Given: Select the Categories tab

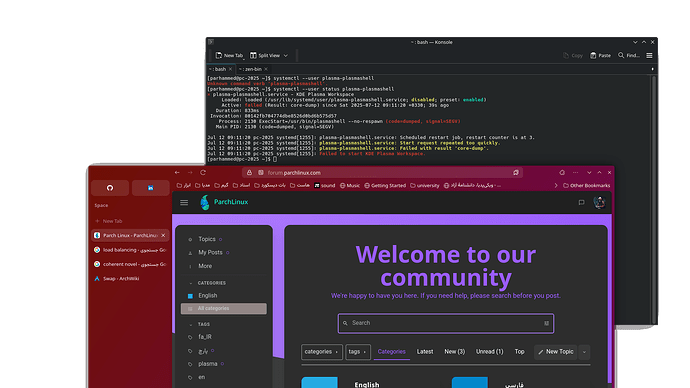Looking at the screenshot, I should pos(392,351).
